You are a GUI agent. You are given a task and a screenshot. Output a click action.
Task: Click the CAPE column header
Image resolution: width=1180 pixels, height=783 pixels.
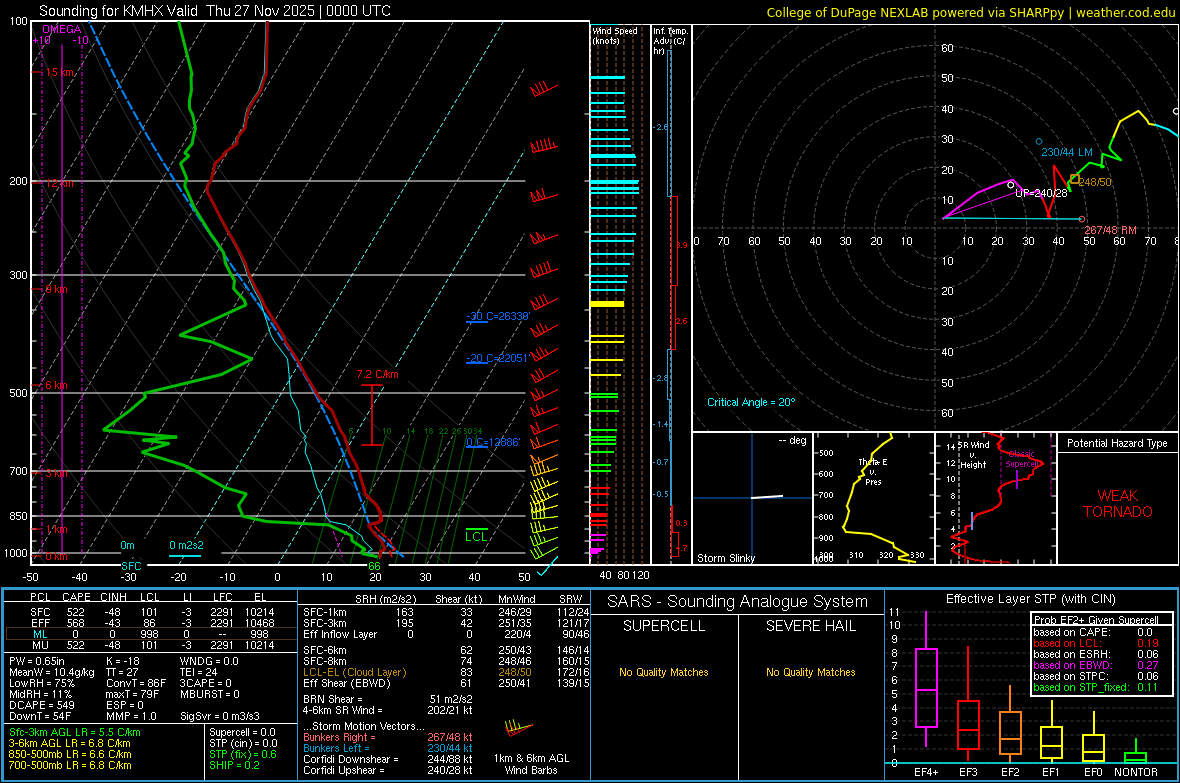coord(76,597)
